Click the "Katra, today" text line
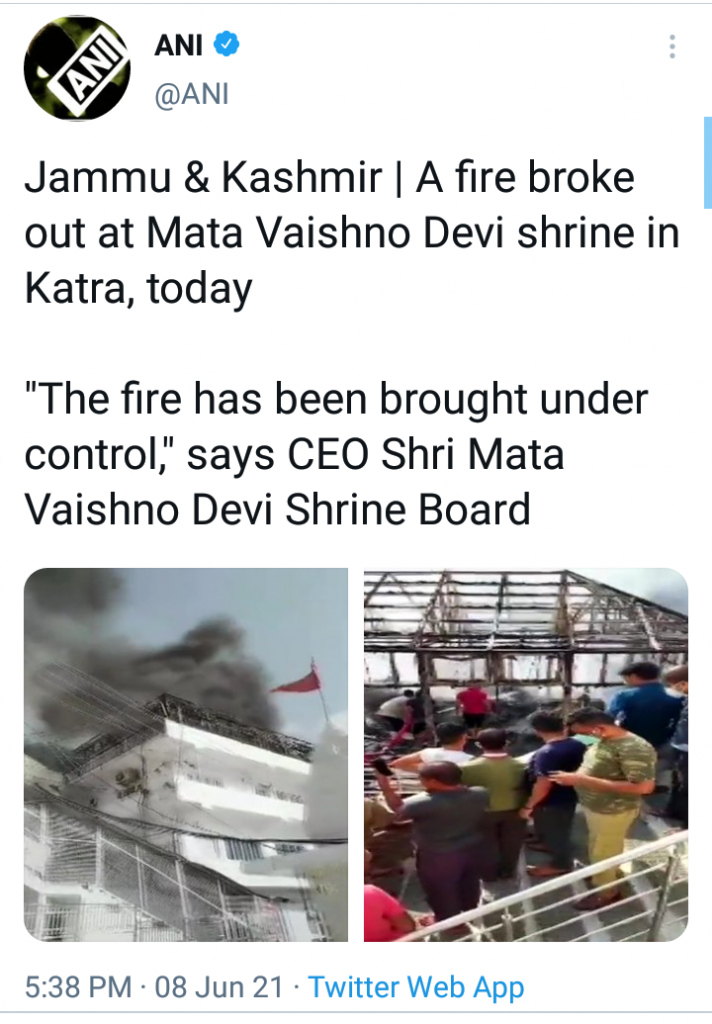Viewport: 712px width, 1024px height. (138, 287)
